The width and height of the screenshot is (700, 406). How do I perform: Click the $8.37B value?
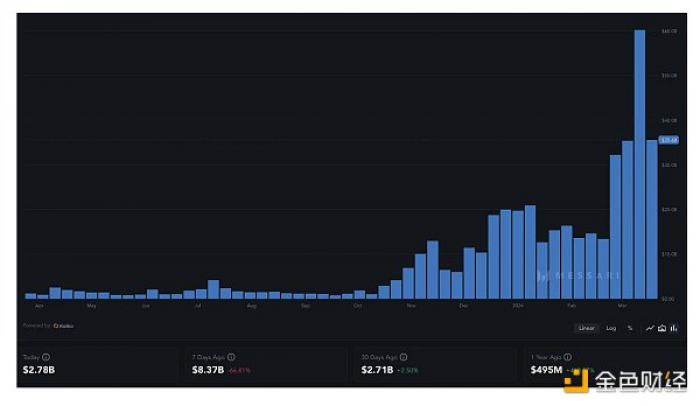click(208, 370)
